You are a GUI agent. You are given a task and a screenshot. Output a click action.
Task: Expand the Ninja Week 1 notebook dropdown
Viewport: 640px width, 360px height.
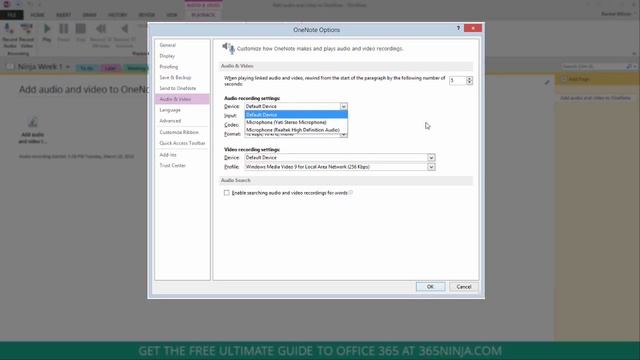pos(68,67)
